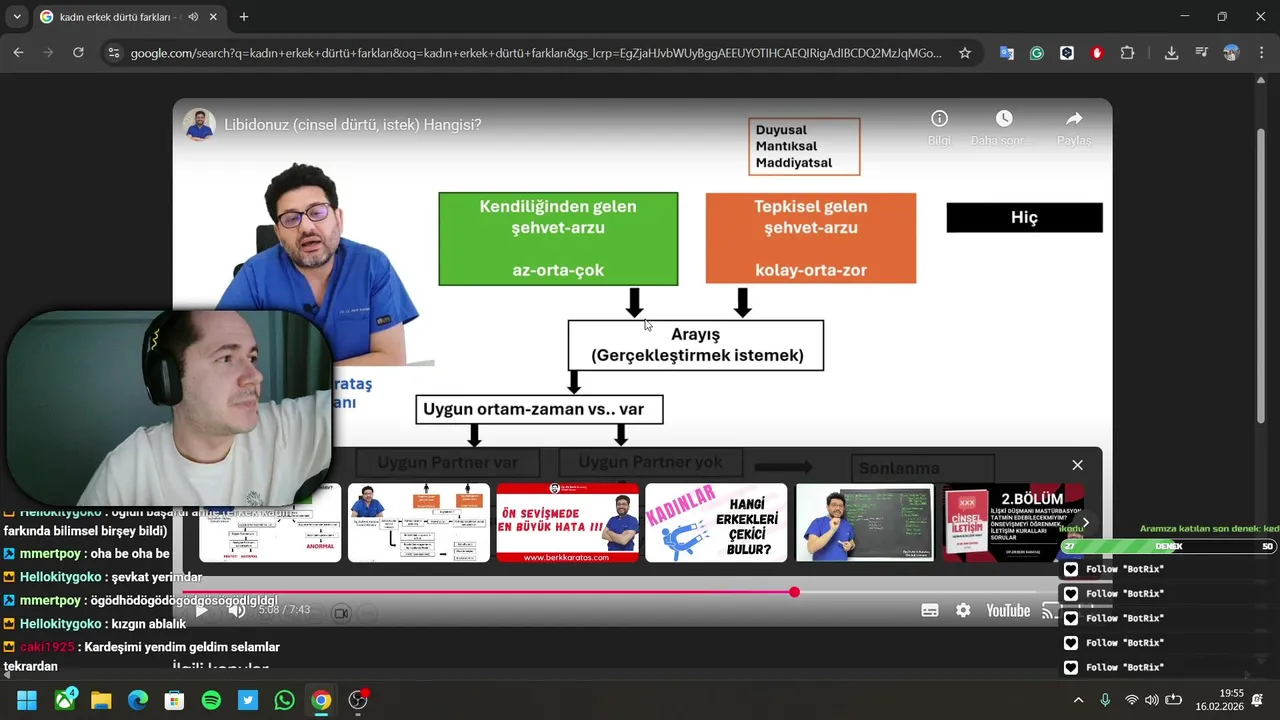Click the Paylaş share icon

1074,119
